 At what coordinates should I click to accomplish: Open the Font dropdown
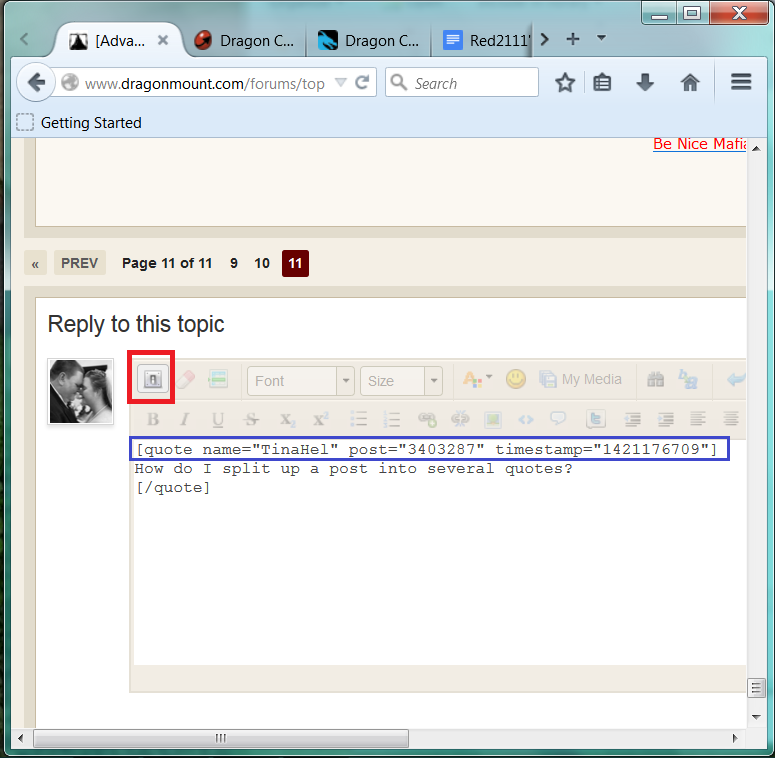pos(300,381)
